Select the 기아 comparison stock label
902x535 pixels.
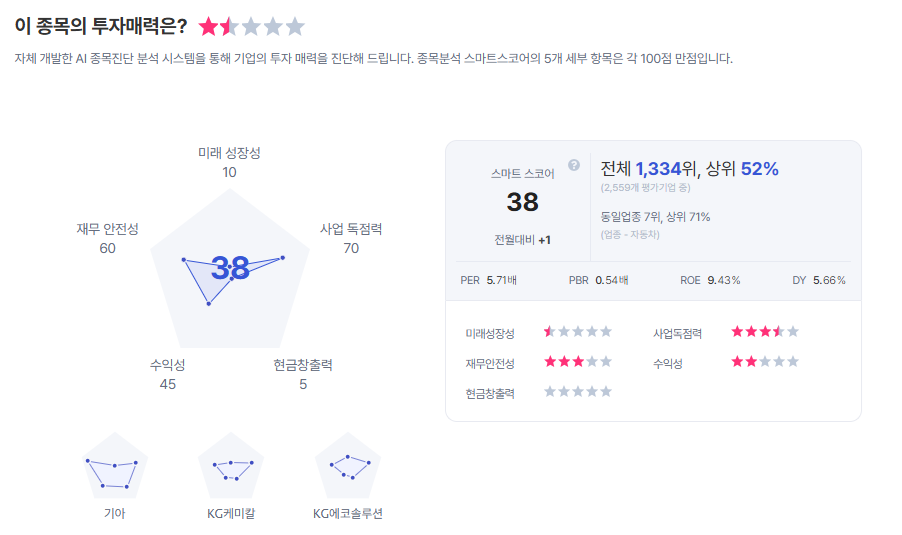[x=115, y=514]
